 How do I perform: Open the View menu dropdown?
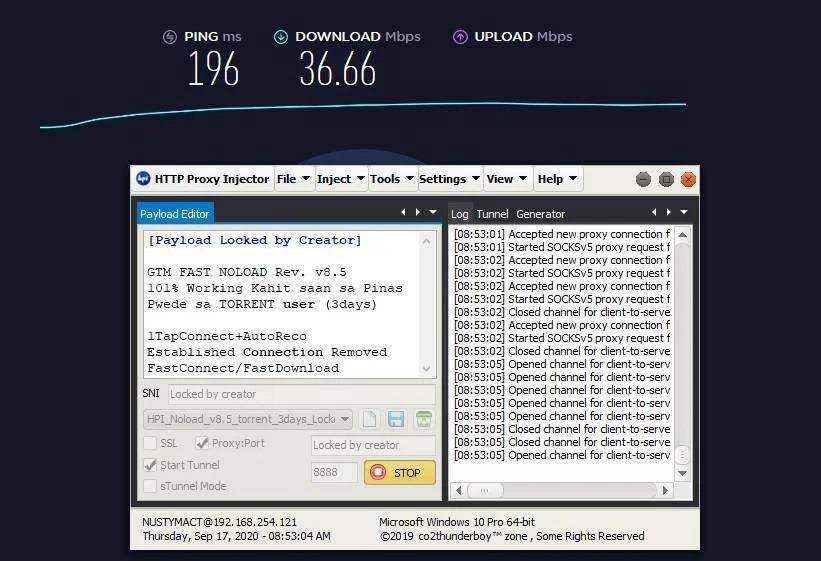pyautogui.click(x=507, y=179)
